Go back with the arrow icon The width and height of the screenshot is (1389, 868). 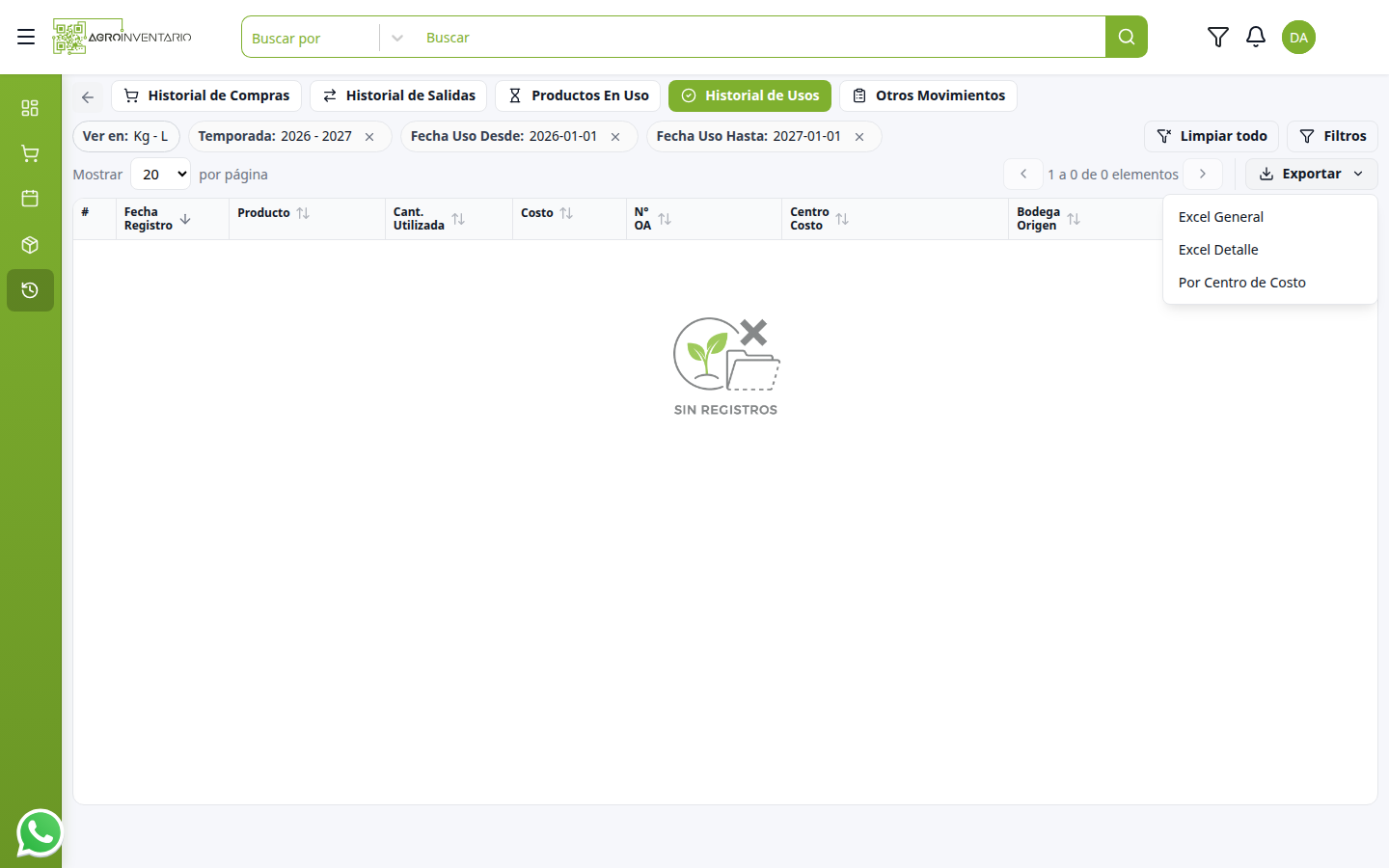click(88, 96)
